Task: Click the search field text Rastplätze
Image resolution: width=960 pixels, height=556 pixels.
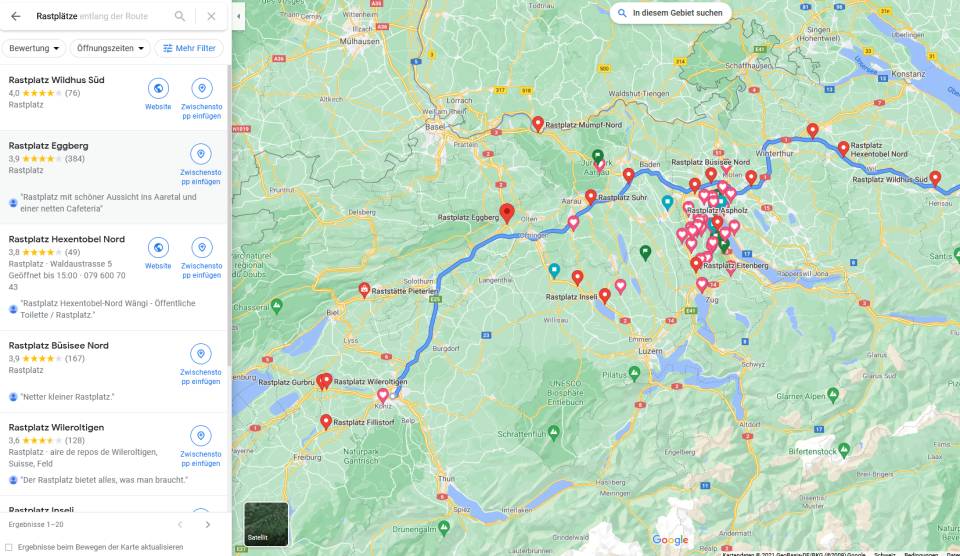Action: point(56,16)
